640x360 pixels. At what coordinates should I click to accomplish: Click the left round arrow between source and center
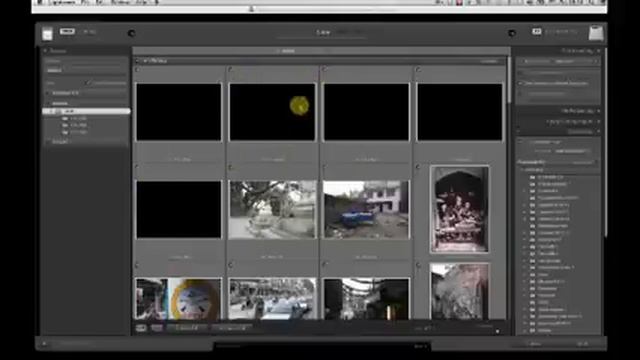click(x=131, y=33)
